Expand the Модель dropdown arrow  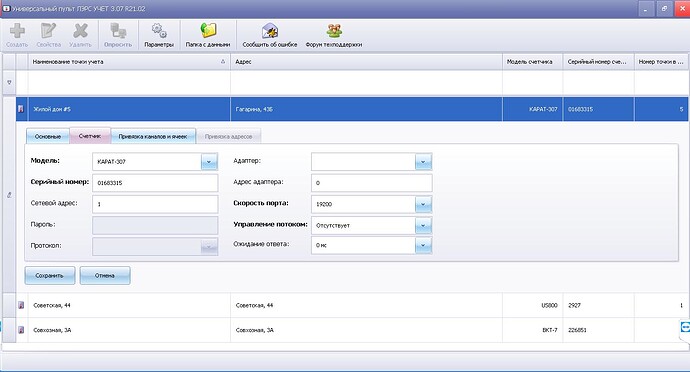tap(209, 162)
